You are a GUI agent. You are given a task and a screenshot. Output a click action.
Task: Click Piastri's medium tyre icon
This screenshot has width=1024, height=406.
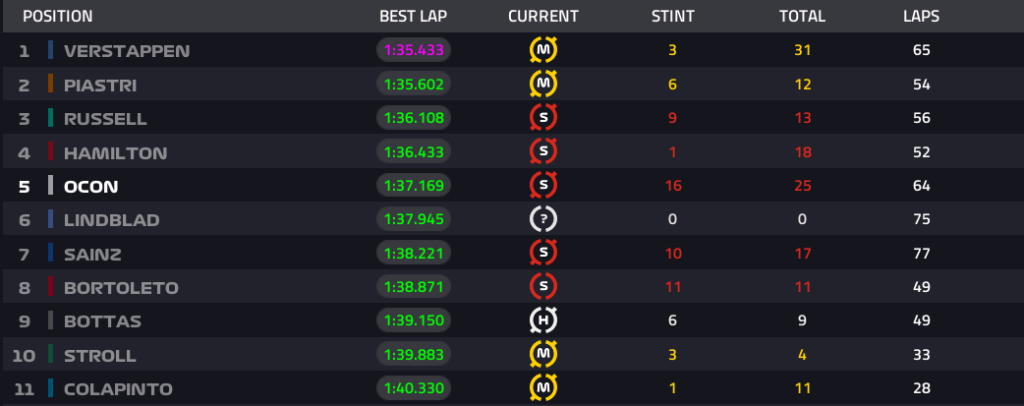coord(543,84)
